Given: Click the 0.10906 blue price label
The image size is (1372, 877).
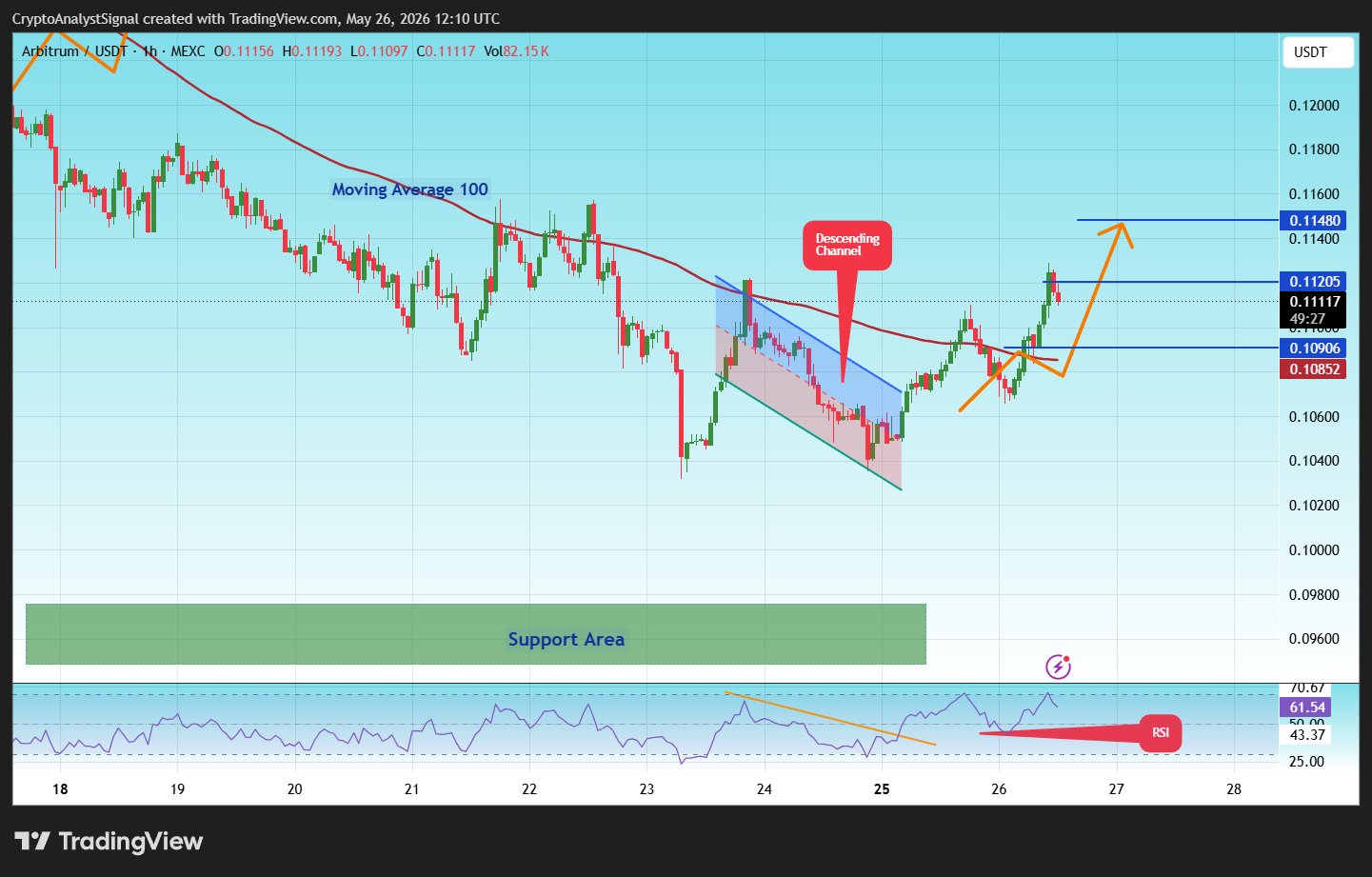Looking at the screenshot, I should pos(1313,349).
